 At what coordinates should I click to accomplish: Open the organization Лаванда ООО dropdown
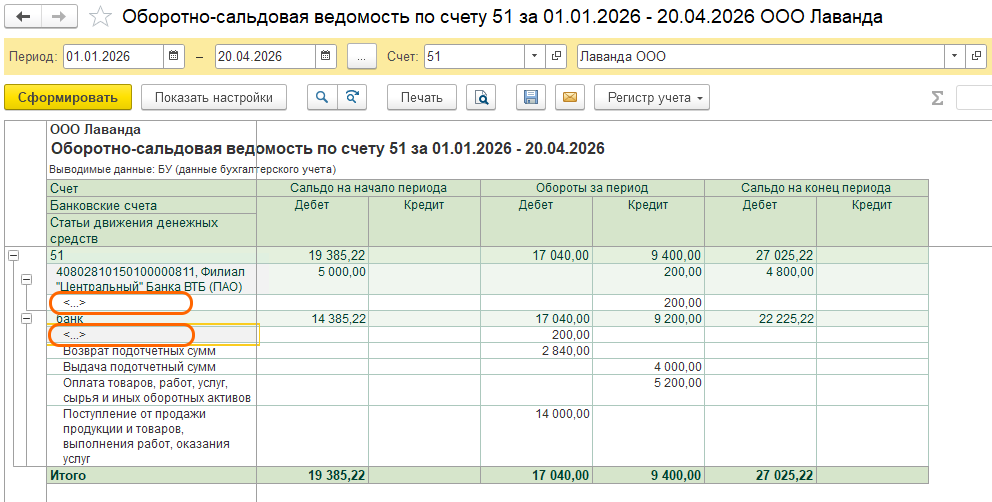click(955, 57)
